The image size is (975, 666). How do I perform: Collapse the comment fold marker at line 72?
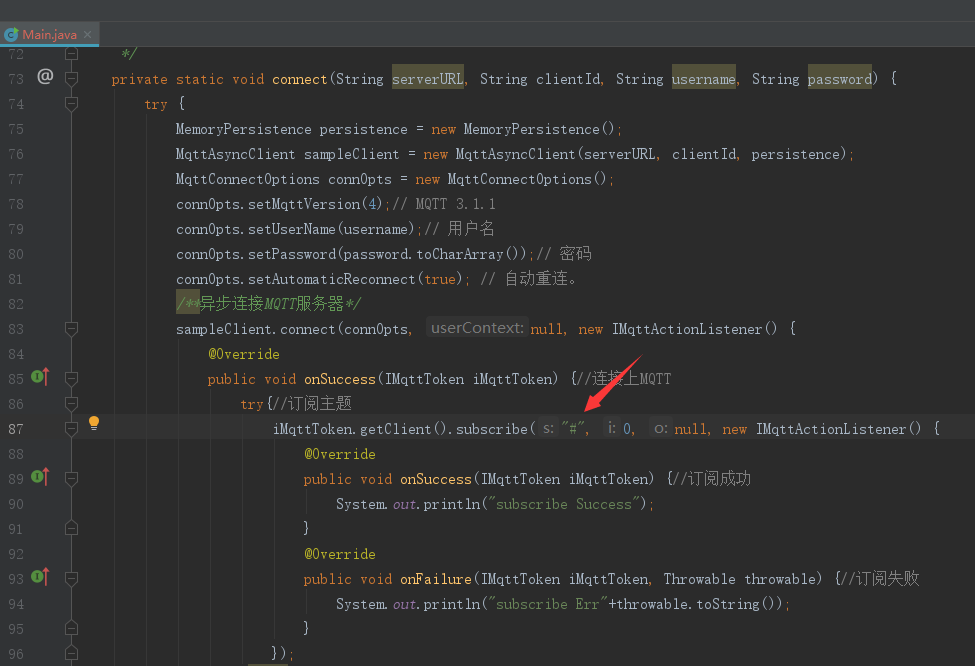tap(72, 53)
